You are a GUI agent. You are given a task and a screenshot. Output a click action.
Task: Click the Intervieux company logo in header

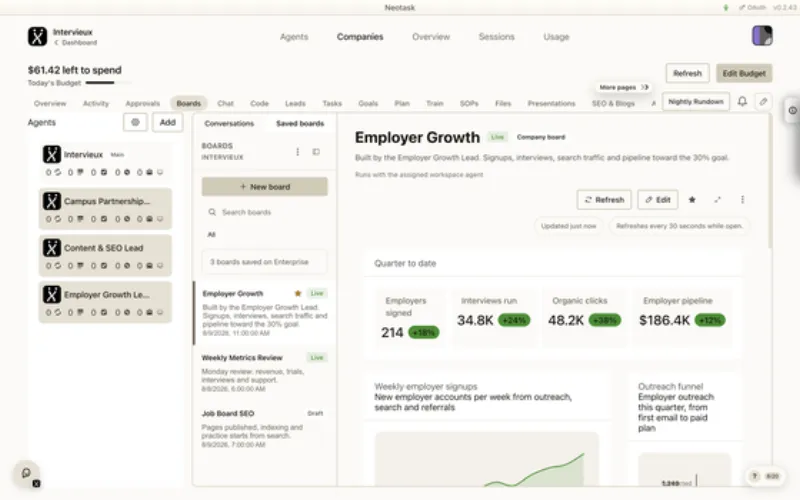click(37, 37)
